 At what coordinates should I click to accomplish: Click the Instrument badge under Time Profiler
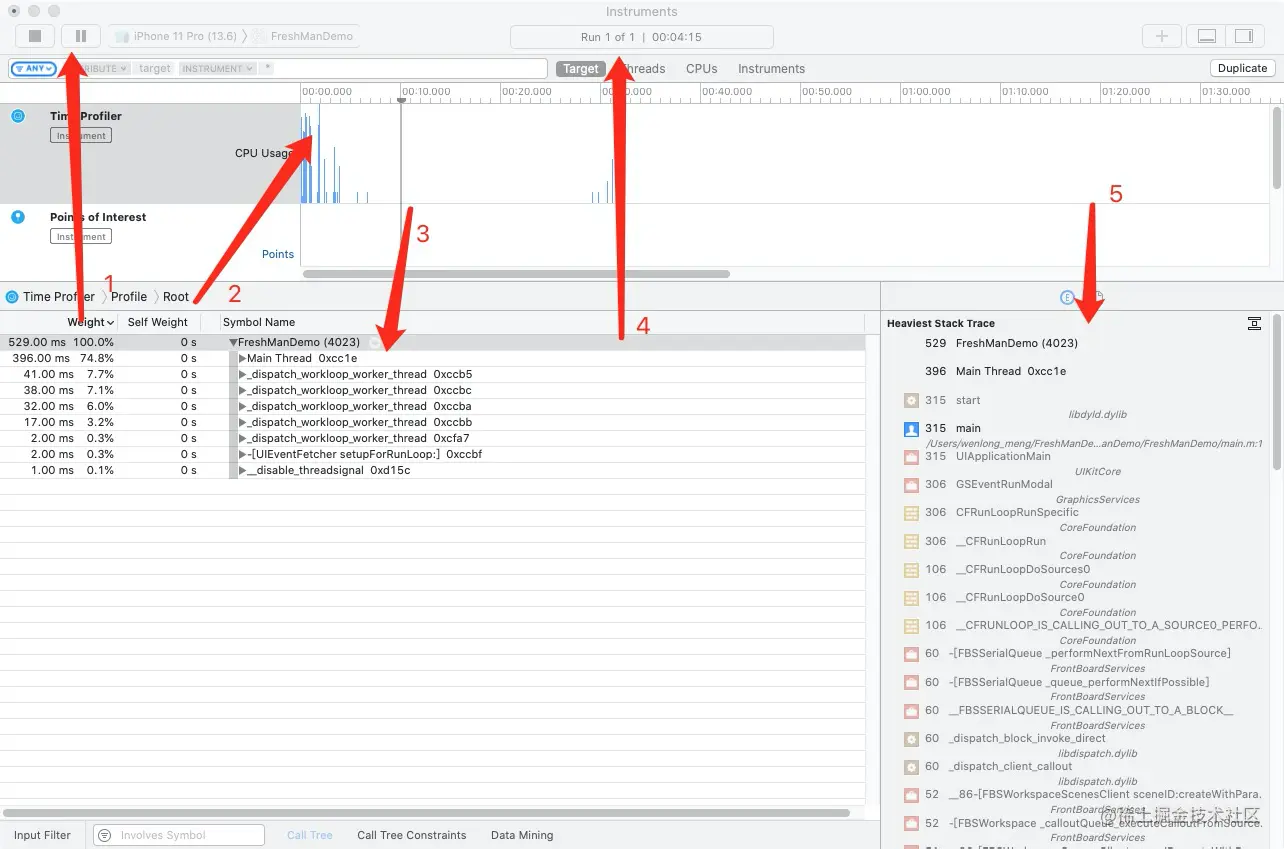point(81,136)
